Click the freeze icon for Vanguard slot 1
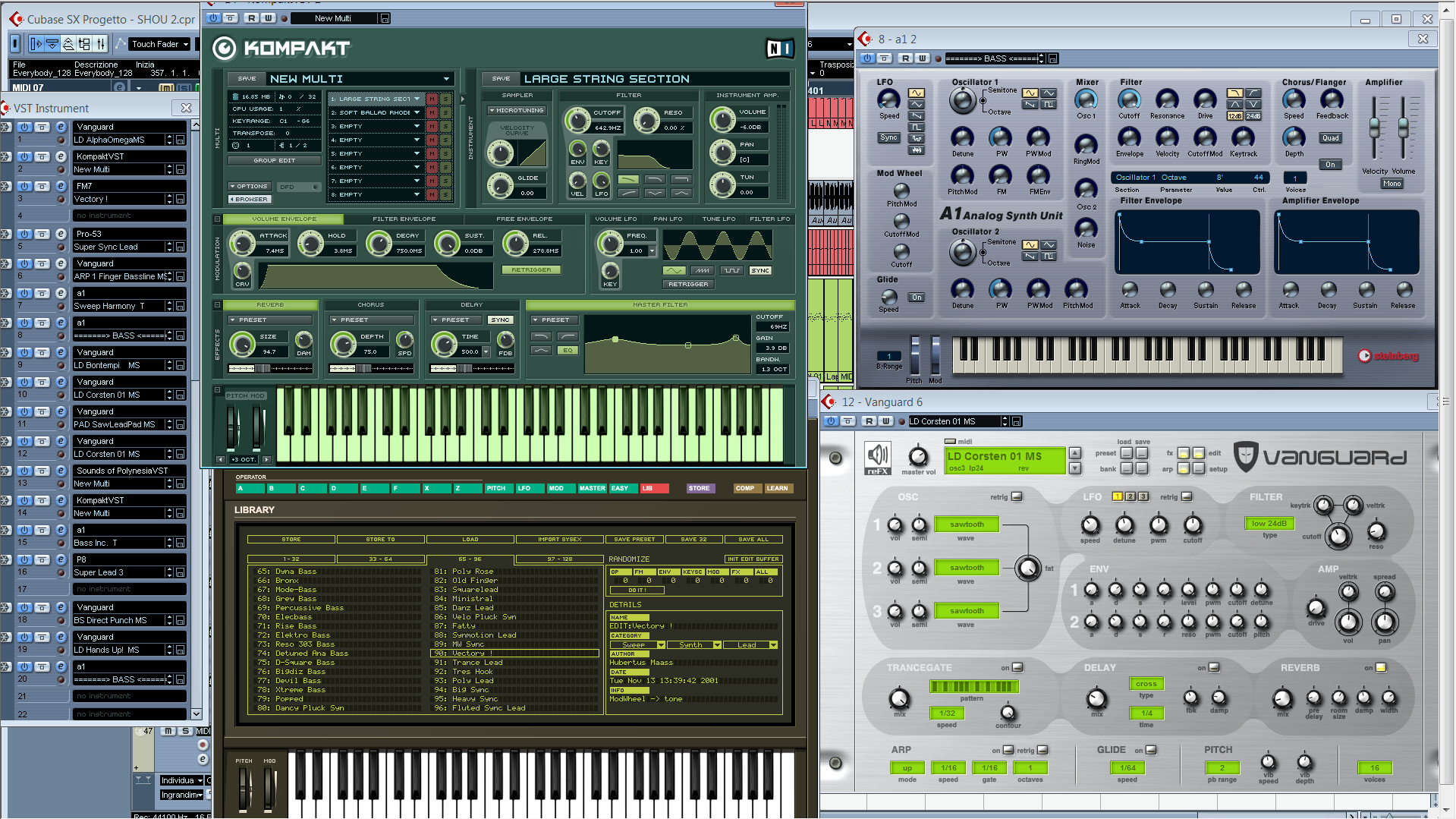This screenshot has width=1456, height=819. pyautogui.click(x=5, y=127)
